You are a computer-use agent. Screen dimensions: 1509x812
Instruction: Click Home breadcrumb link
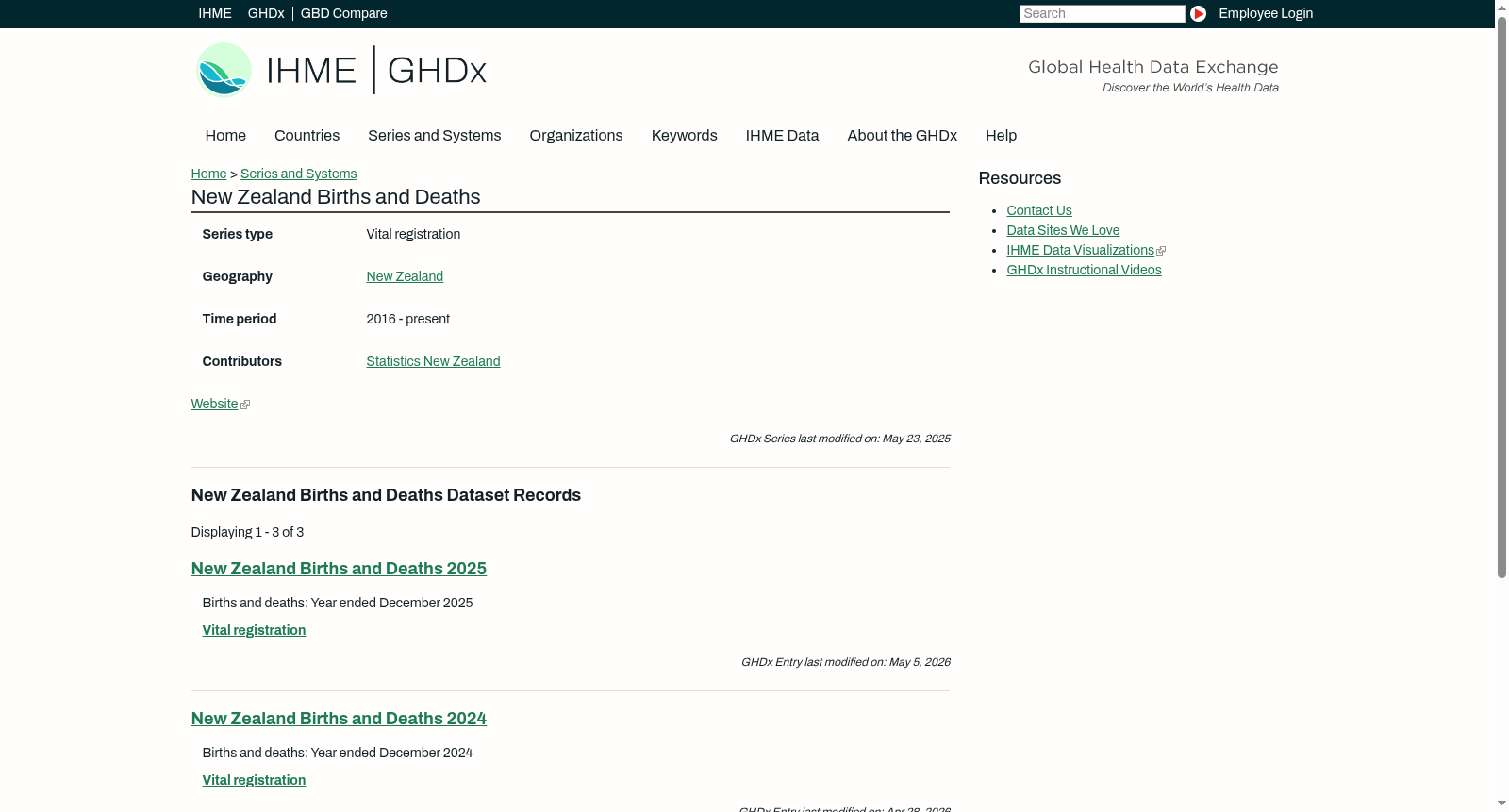pos(208,174)
